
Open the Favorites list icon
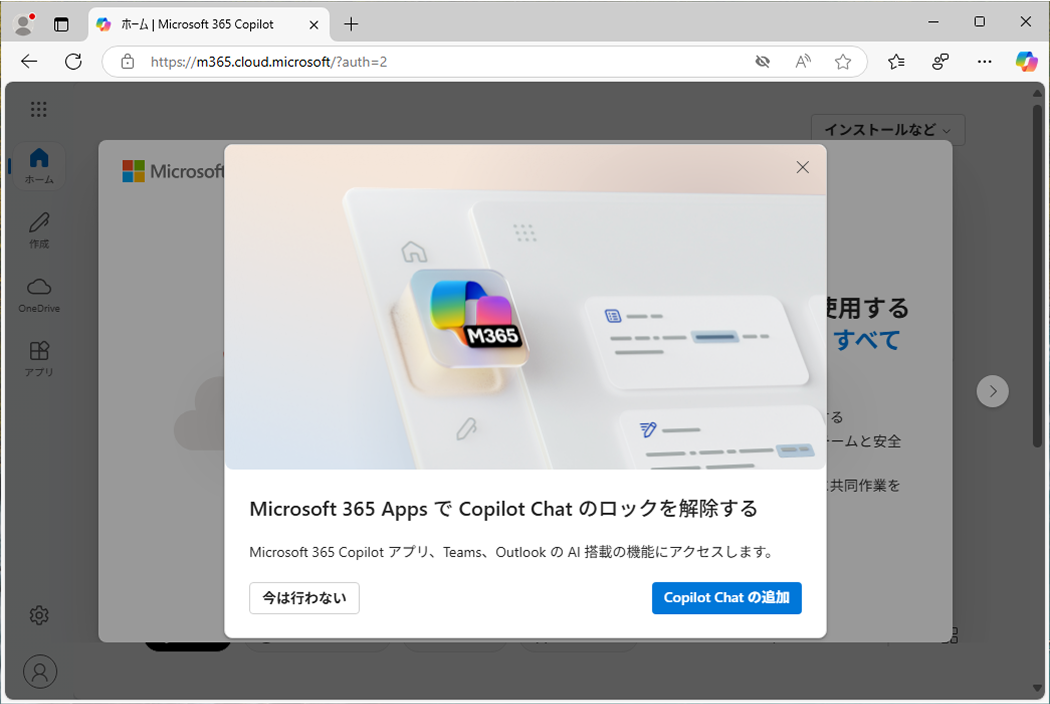(x=896, y=62)
